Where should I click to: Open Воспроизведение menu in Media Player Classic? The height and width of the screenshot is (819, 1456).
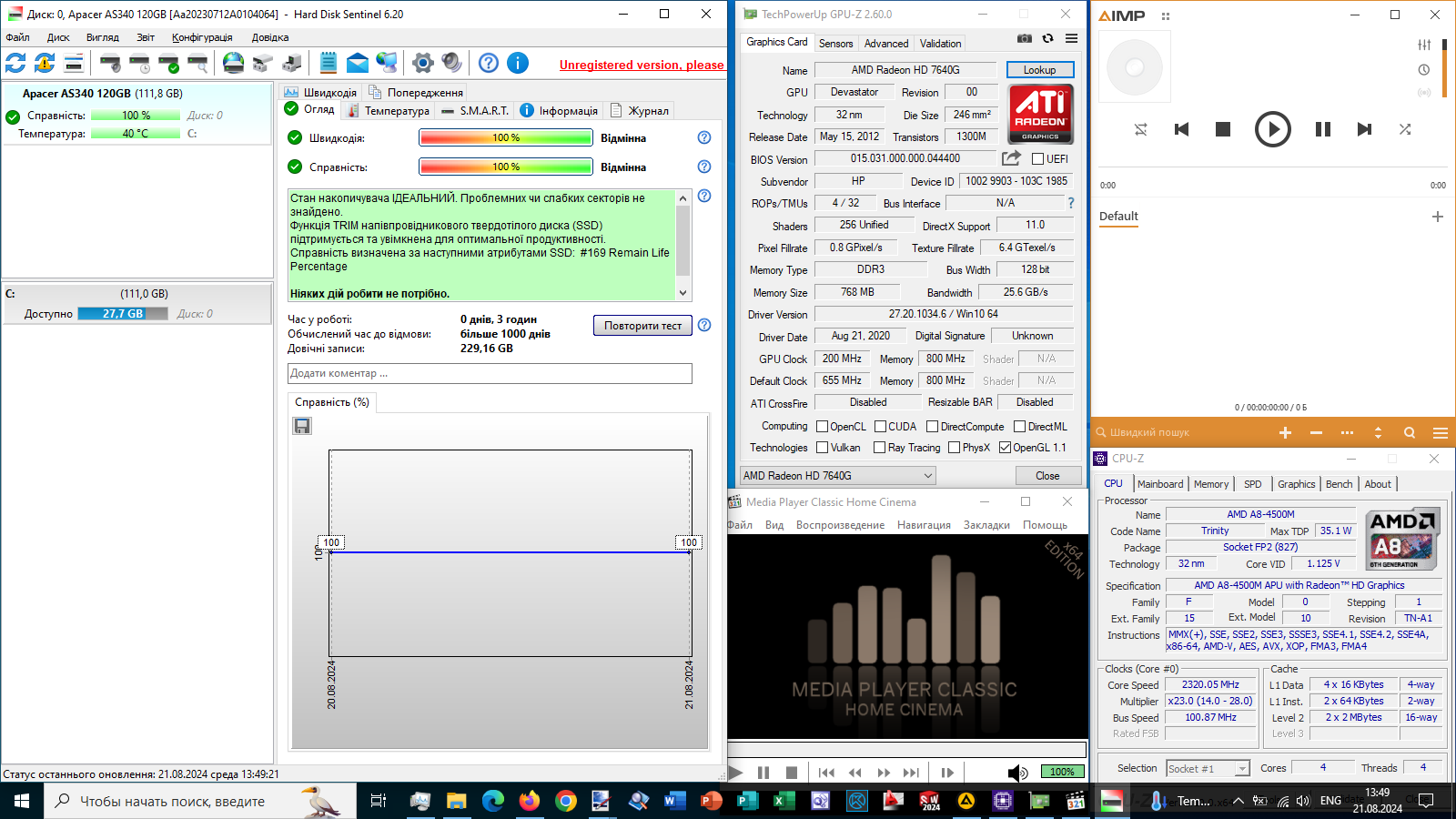840,525
